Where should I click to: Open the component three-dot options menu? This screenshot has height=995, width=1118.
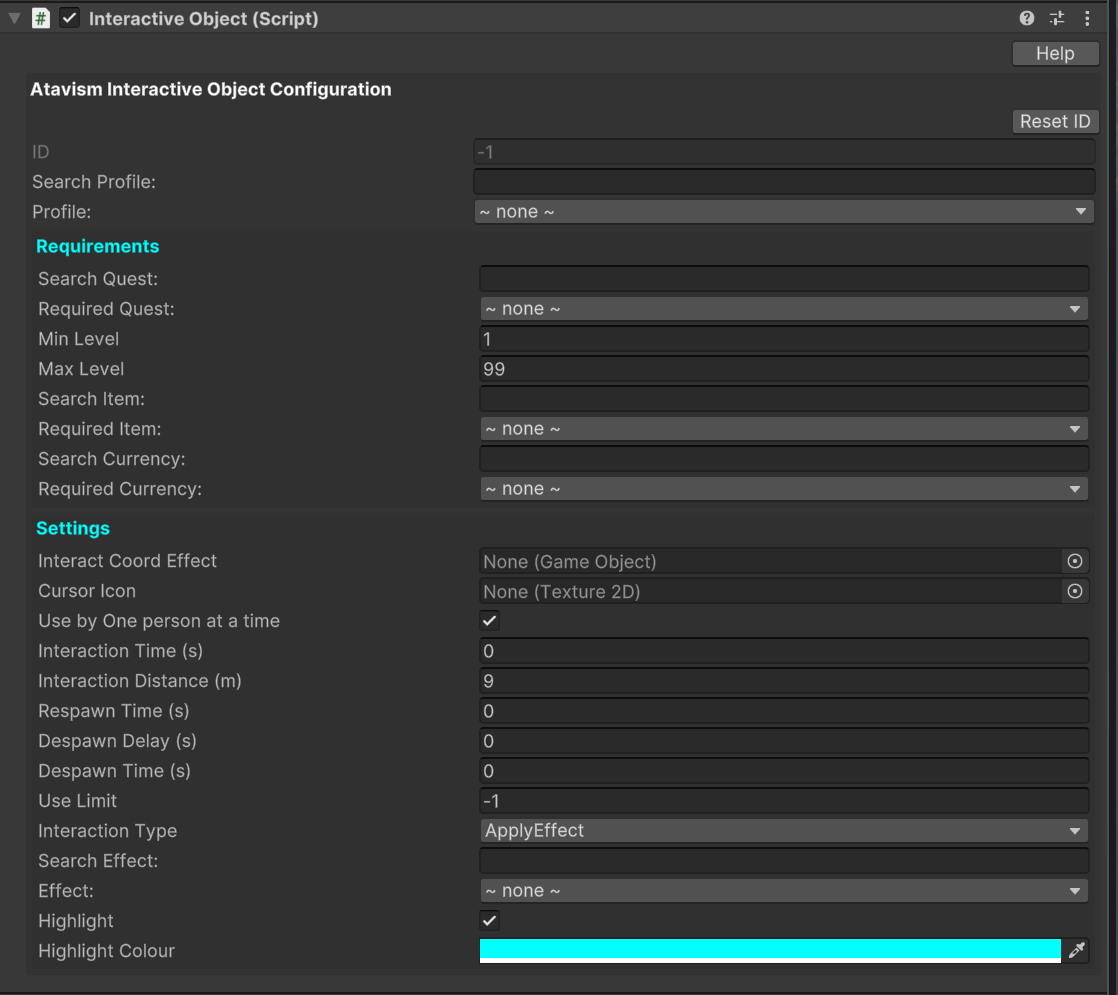point(1087,18)
